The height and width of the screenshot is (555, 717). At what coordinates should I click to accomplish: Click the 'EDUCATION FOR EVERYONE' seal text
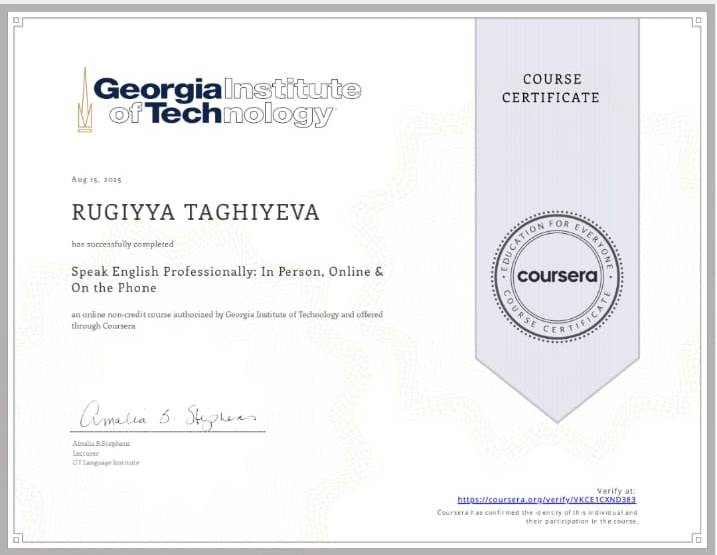point(556,237)
